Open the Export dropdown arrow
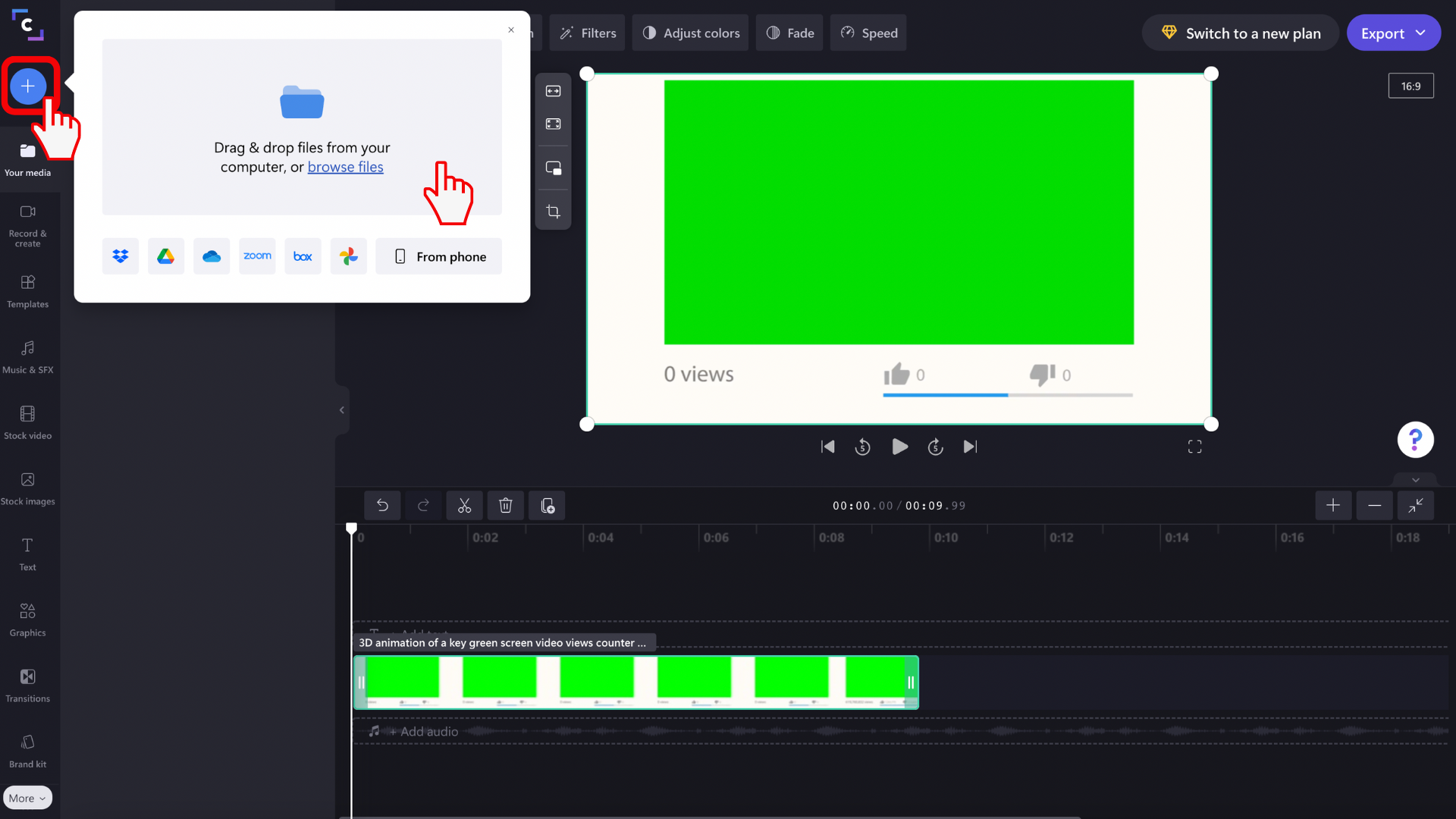The width and height of the screenshot is (1456, 819). point(1421,33)
